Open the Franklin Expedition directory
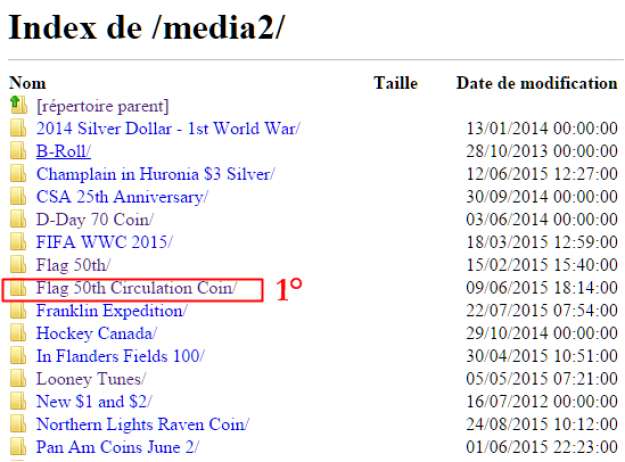This screenshot has width=625, height=462. point(112,311)
